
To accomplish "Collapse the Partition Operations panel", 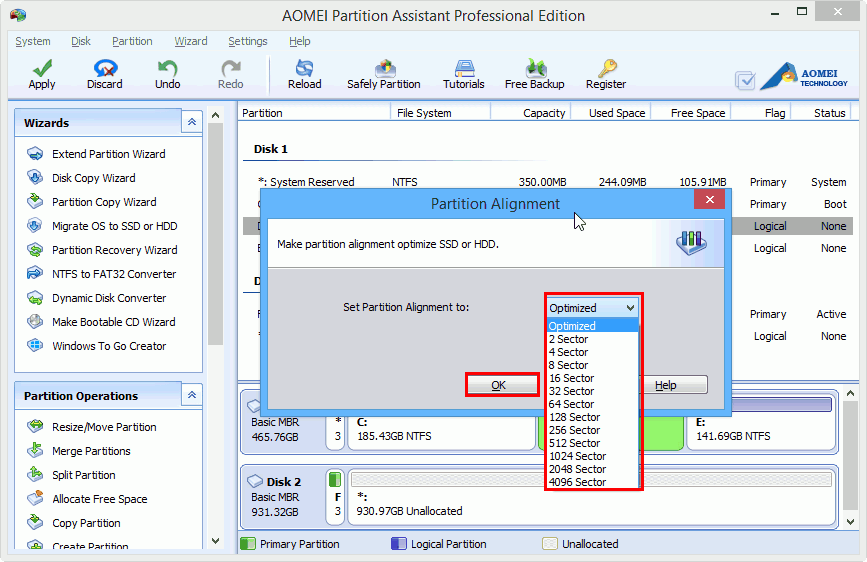I will pos(191,395).
